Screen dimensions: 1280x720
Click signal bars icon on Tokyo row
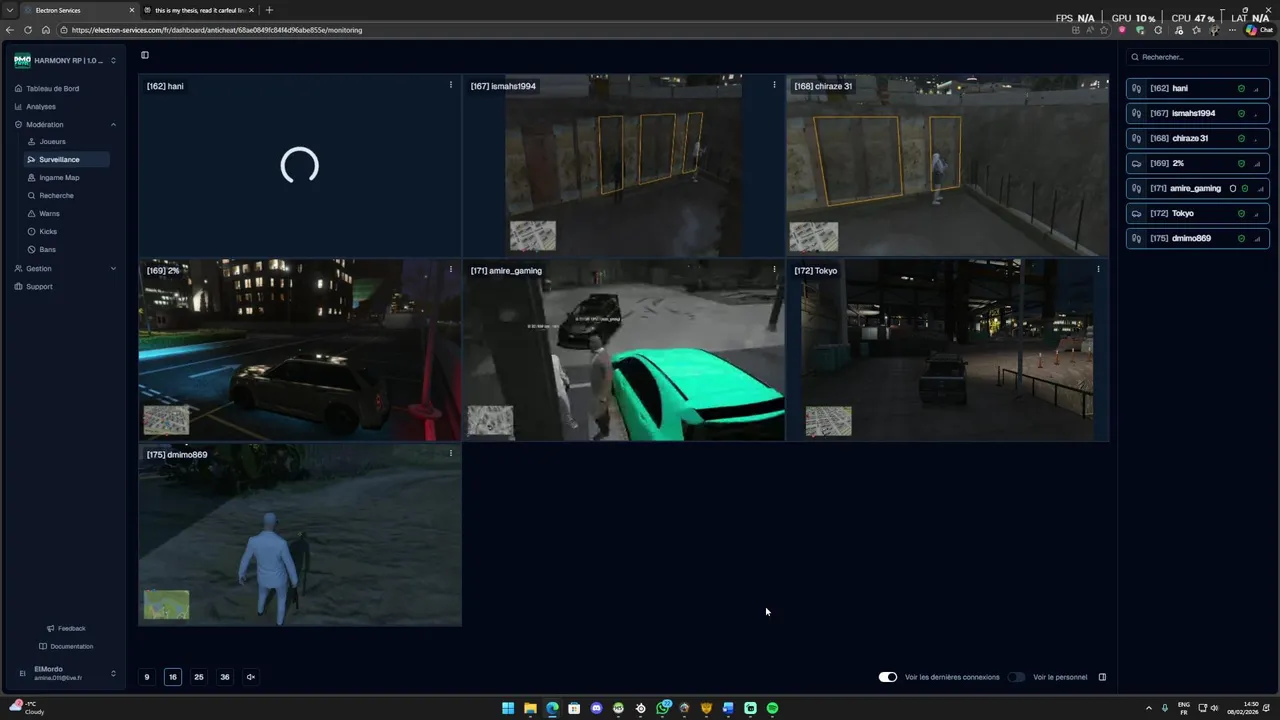coord(1257,214)
